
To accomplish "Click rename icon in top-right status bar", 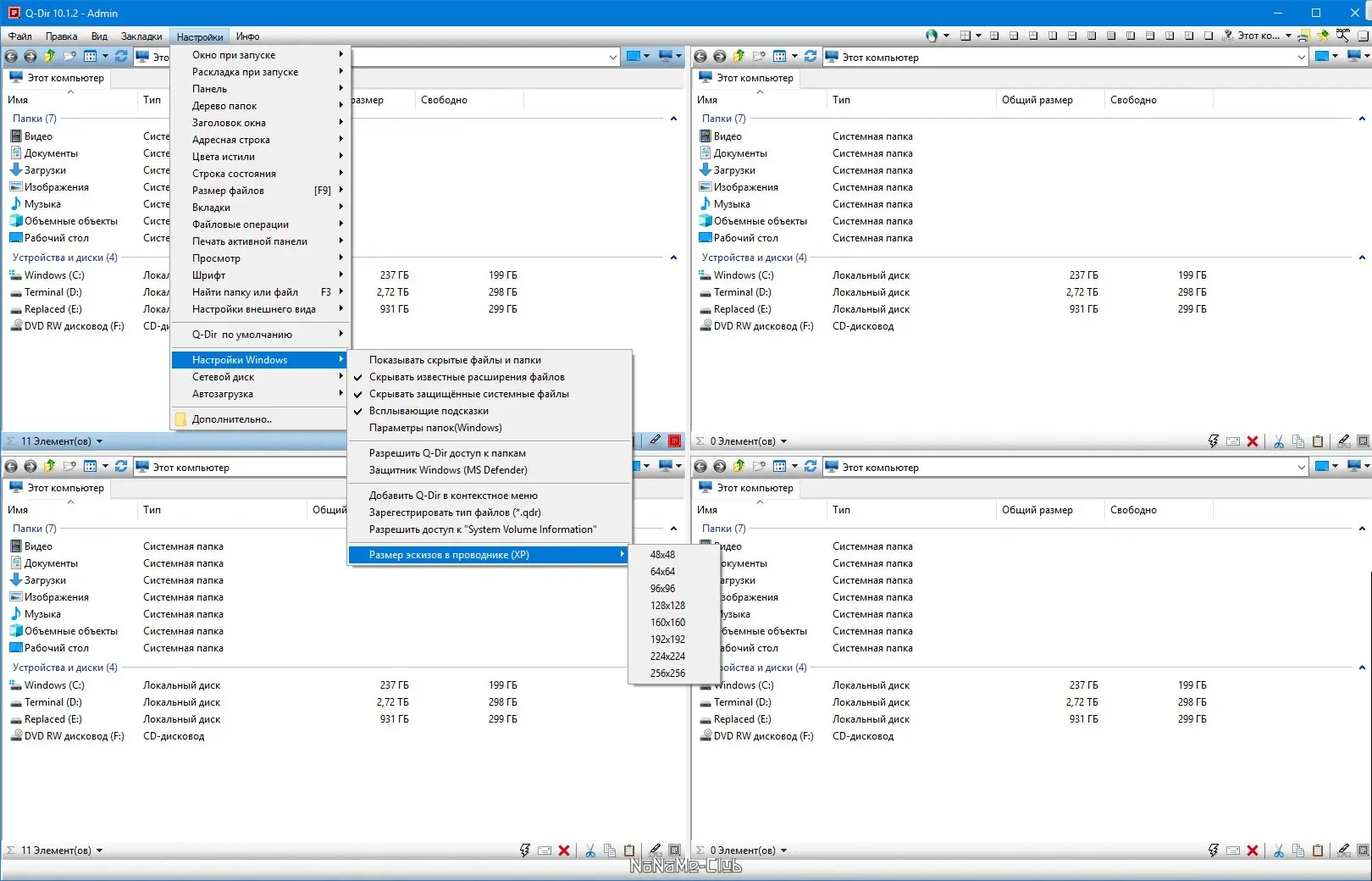I will (1233, 441).
